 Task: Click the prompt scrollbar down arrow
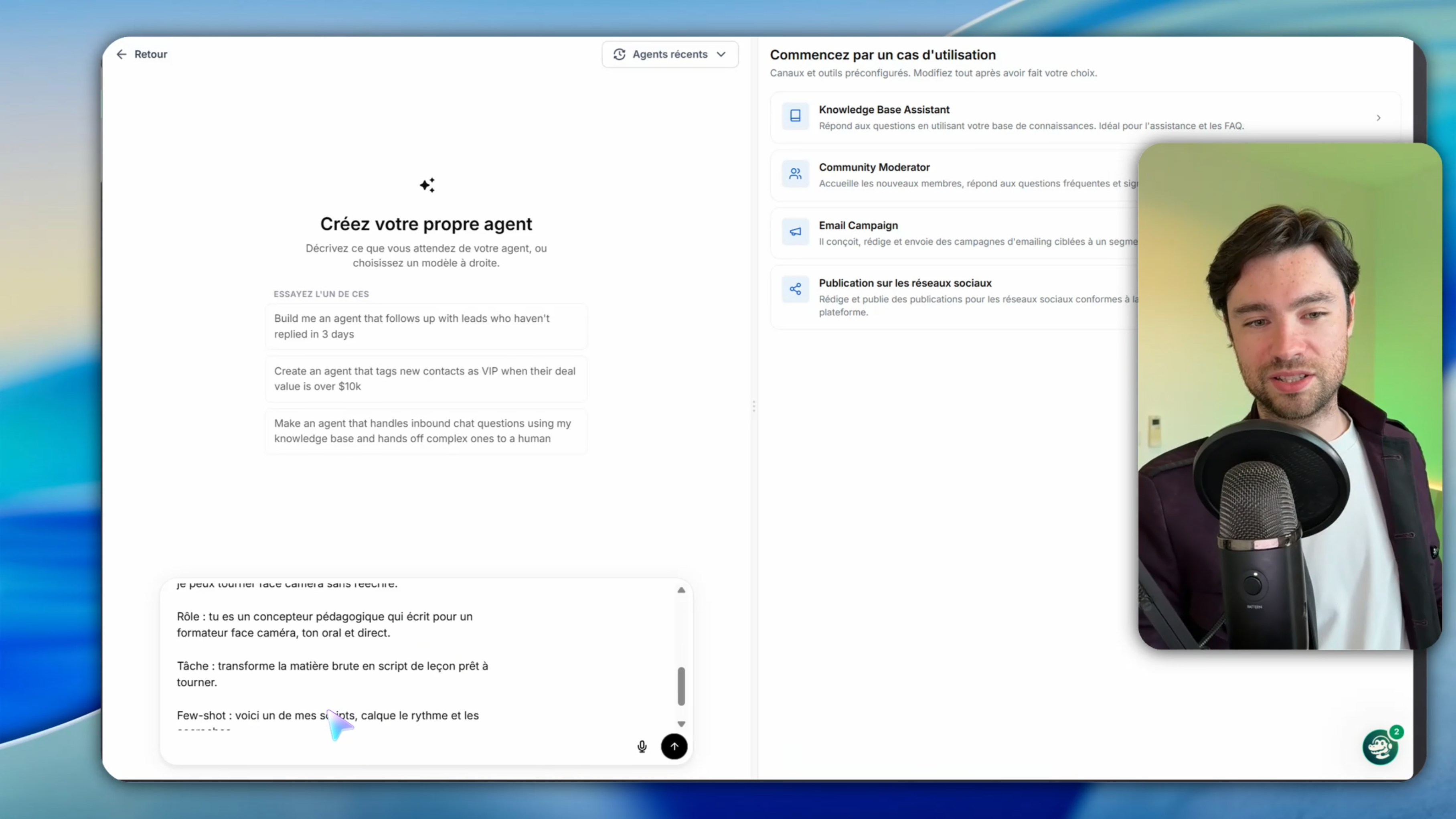pos(682,724)
